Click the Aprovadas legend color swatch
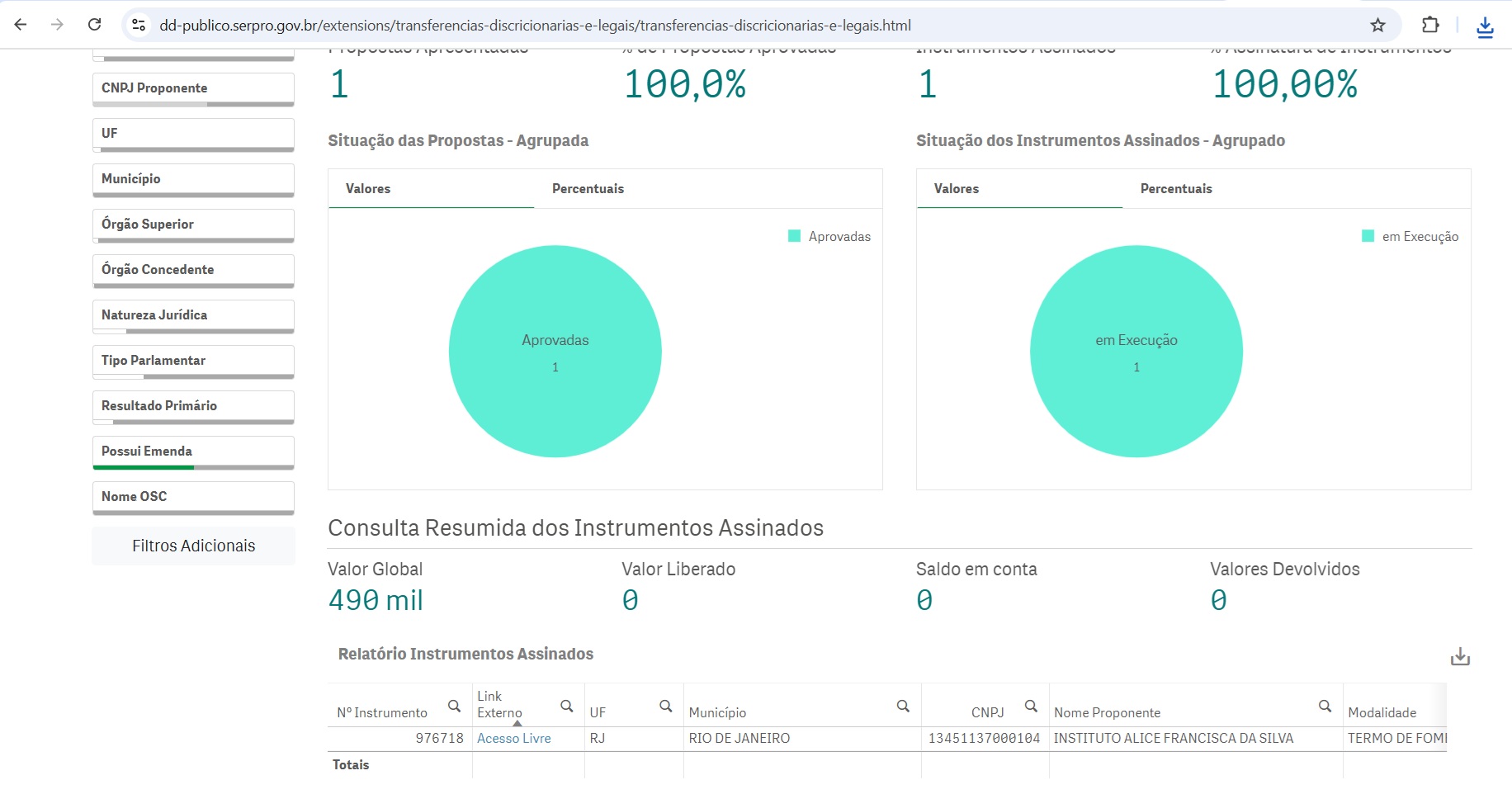 (795, 236)
